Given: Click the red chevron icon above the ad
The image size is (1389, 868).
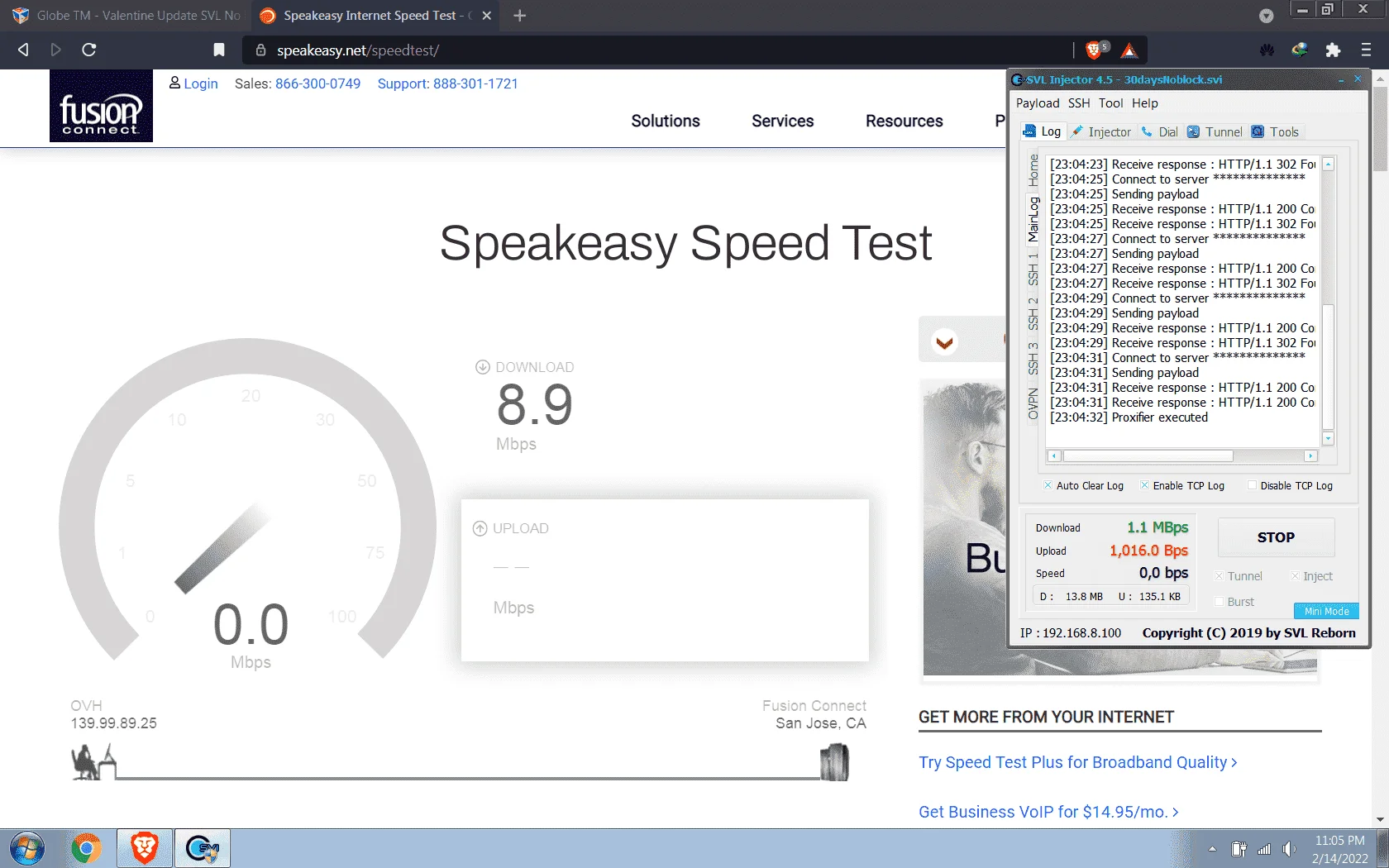Looking at the screenshot, I should pyautogui.click(x=945, y=341).
